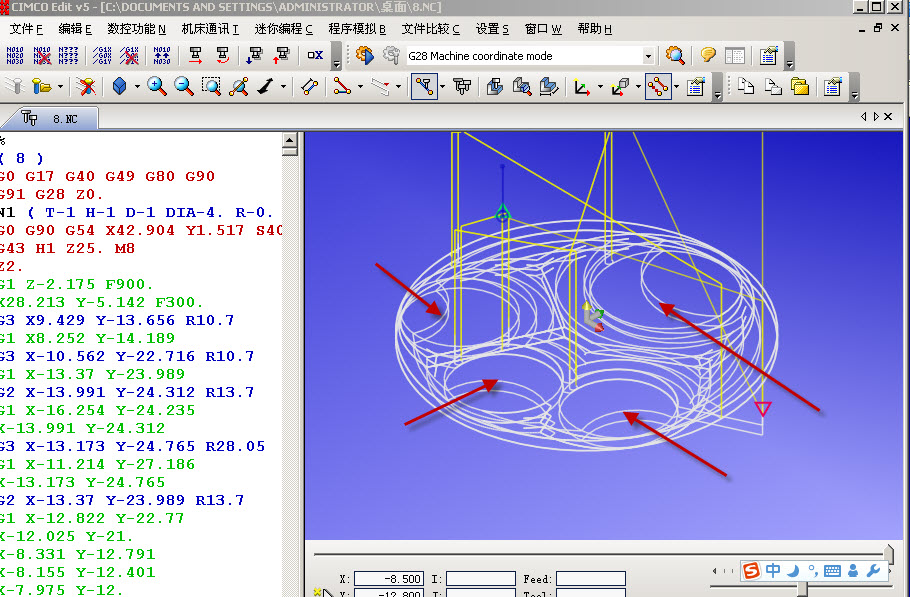Open the 数控功能 N menu
The height and width of the screenshot is (597, 910).
[x=136, y=29]
